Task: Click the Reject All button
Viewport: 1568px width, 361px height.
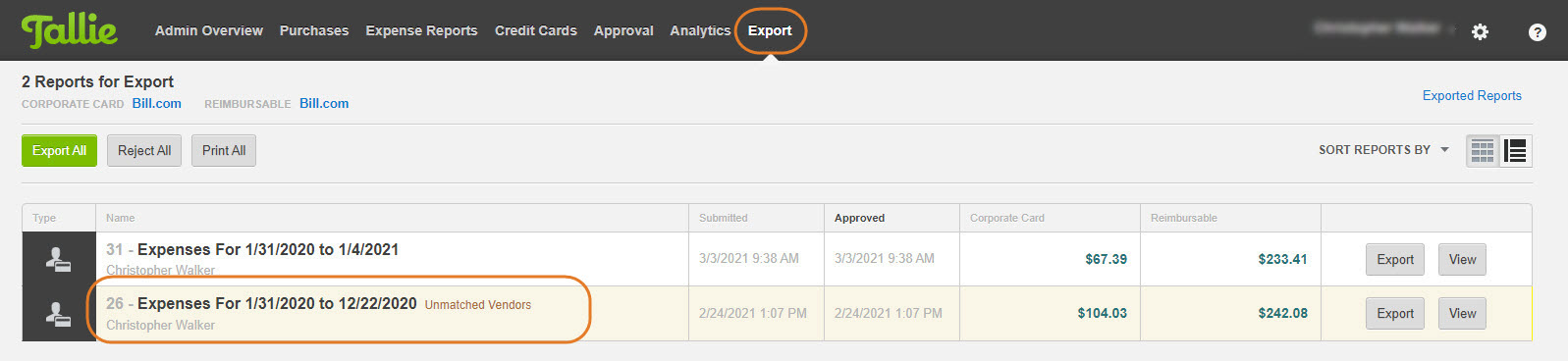Action: [x=144, y=150]
